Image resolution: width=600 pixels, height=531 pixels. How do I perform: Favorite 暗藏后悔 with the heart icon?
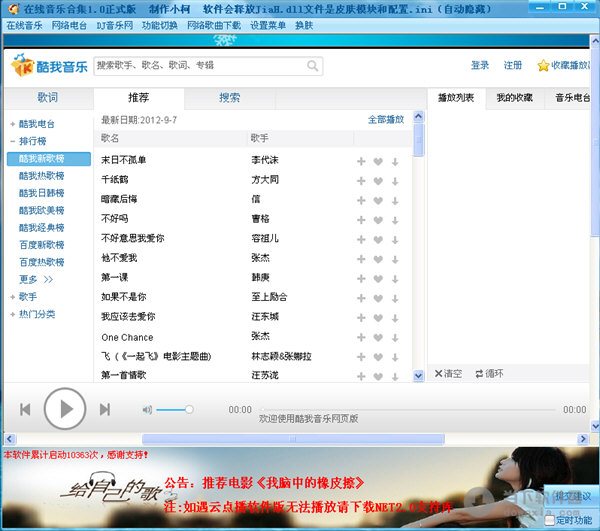coord(378,200)
